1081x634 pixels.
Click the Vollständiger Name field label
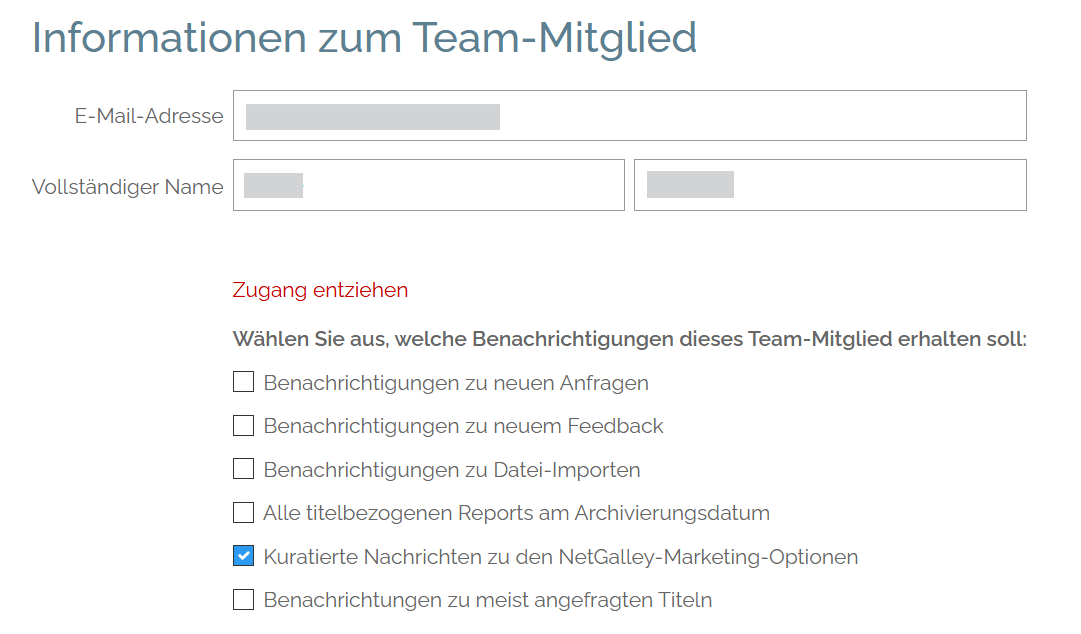tap(128, 187)
